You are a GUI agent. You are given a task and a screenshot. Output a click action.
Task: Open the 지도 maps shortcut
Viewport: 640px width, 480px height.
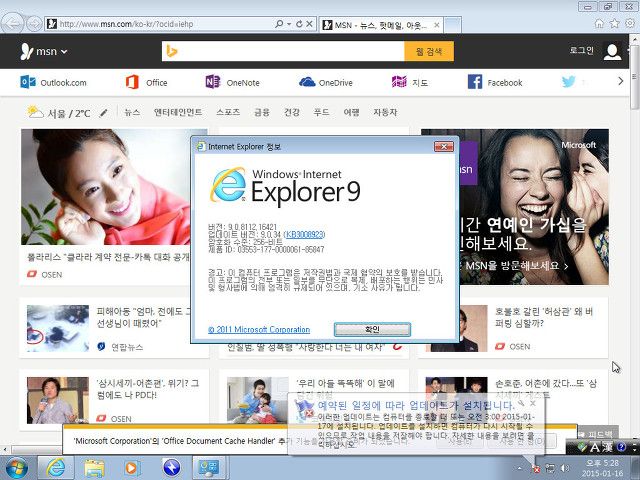click(410, 82)
